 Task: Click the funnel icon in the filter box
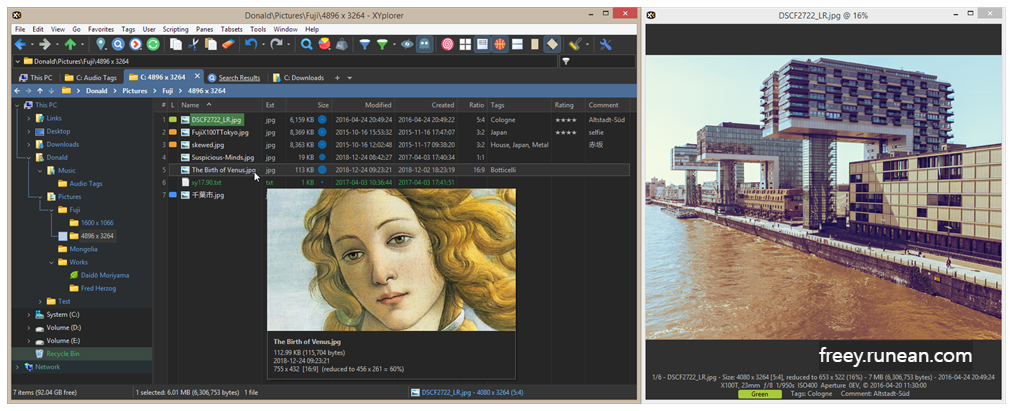tap(566, 61)
